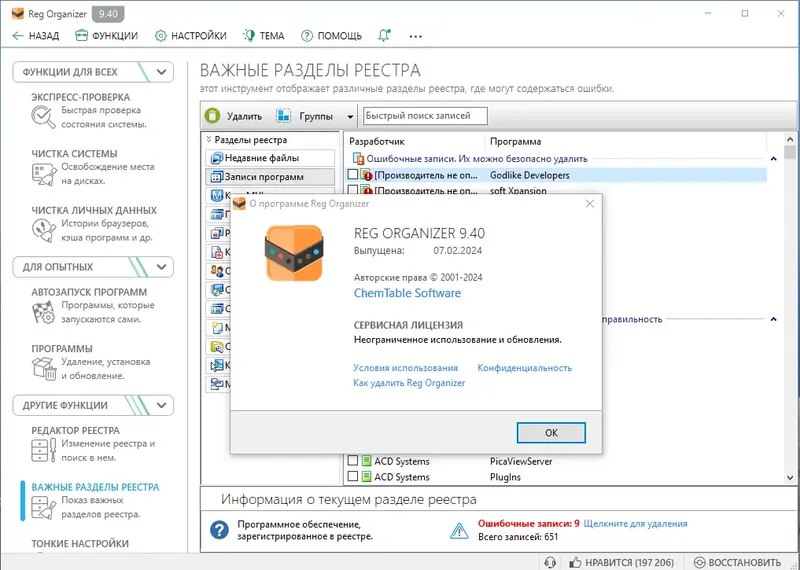The width and height of the screenshot is (800, 570).
Task: Click the warning triangle icon
Action: (x=459, y=531)
